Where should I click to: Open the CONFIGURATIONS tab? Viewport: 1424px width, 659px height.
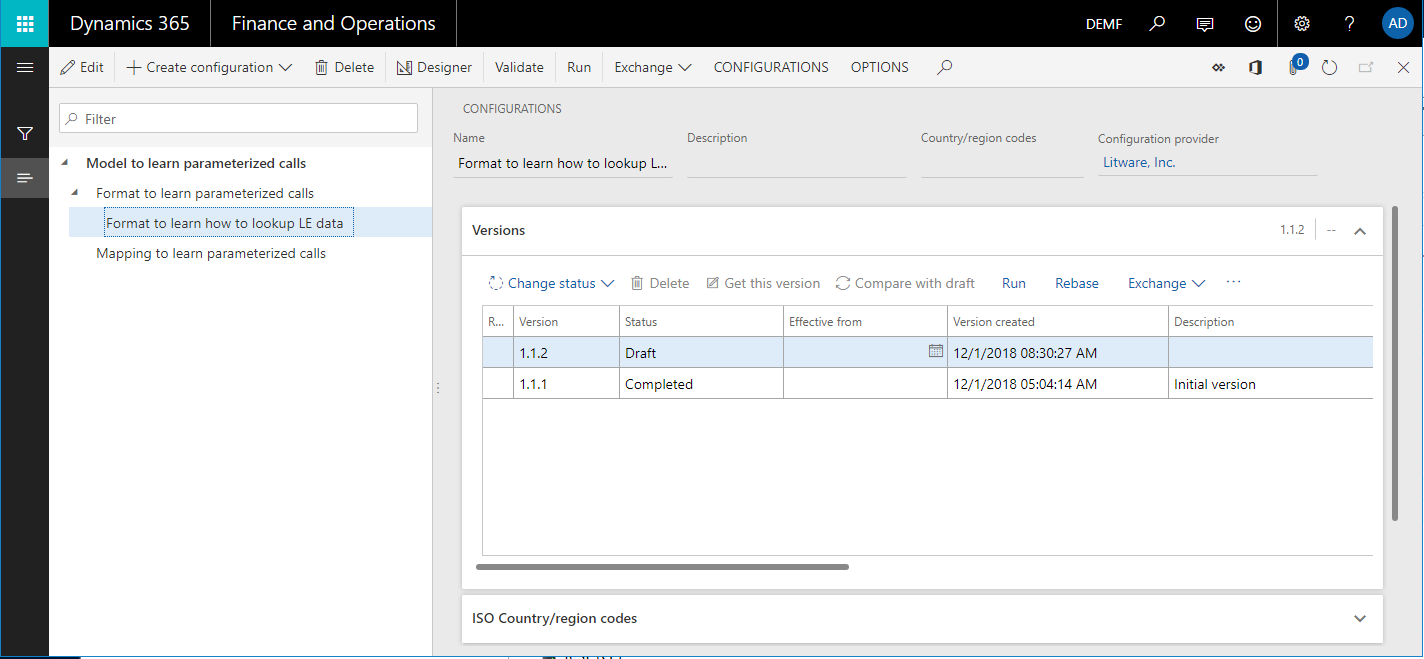pyautogui.click(x=771, y=67)
